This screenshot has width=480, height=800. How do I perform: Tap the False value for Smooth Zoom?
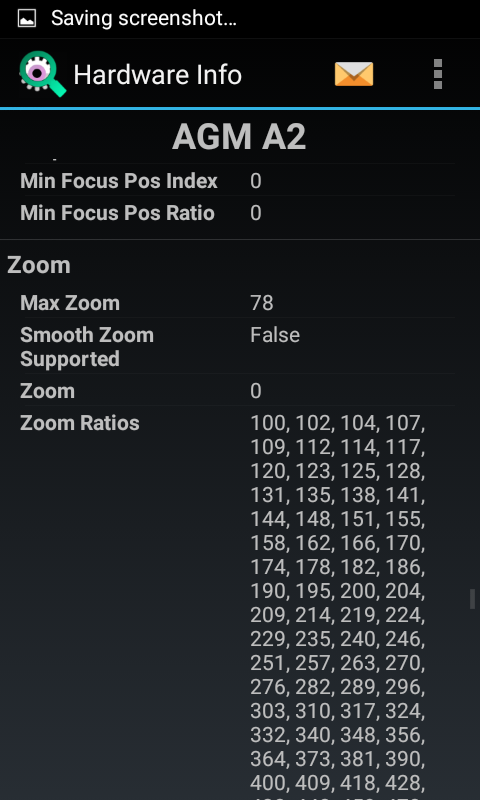[x=275, y=335]
